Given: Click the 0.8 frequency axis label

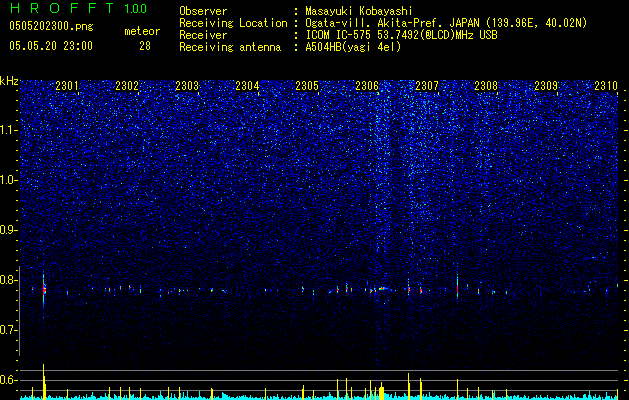Looking at the screenshot, I should point(9,280).
